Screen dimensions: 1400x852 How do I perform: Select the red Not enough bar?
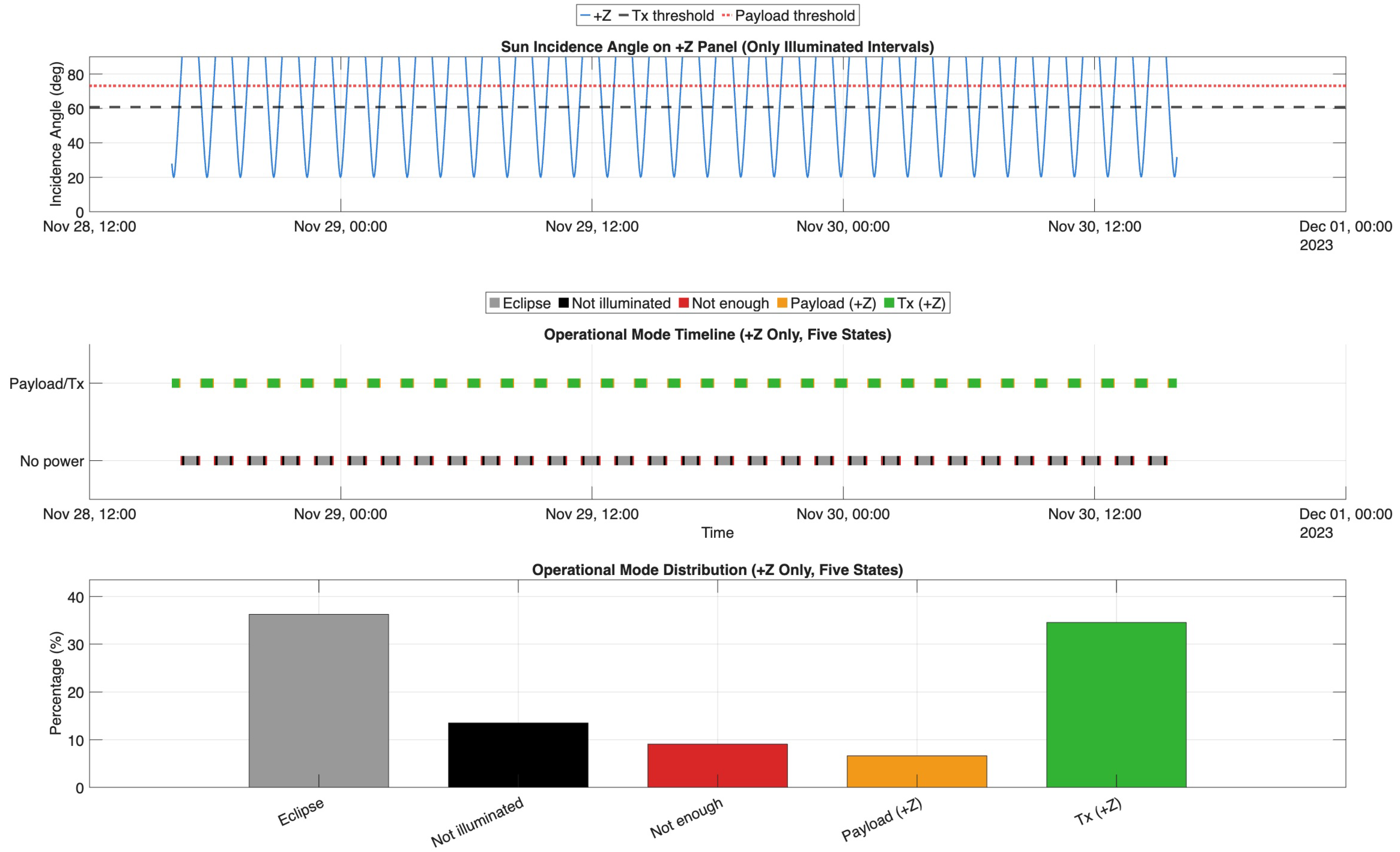[717, 766]
